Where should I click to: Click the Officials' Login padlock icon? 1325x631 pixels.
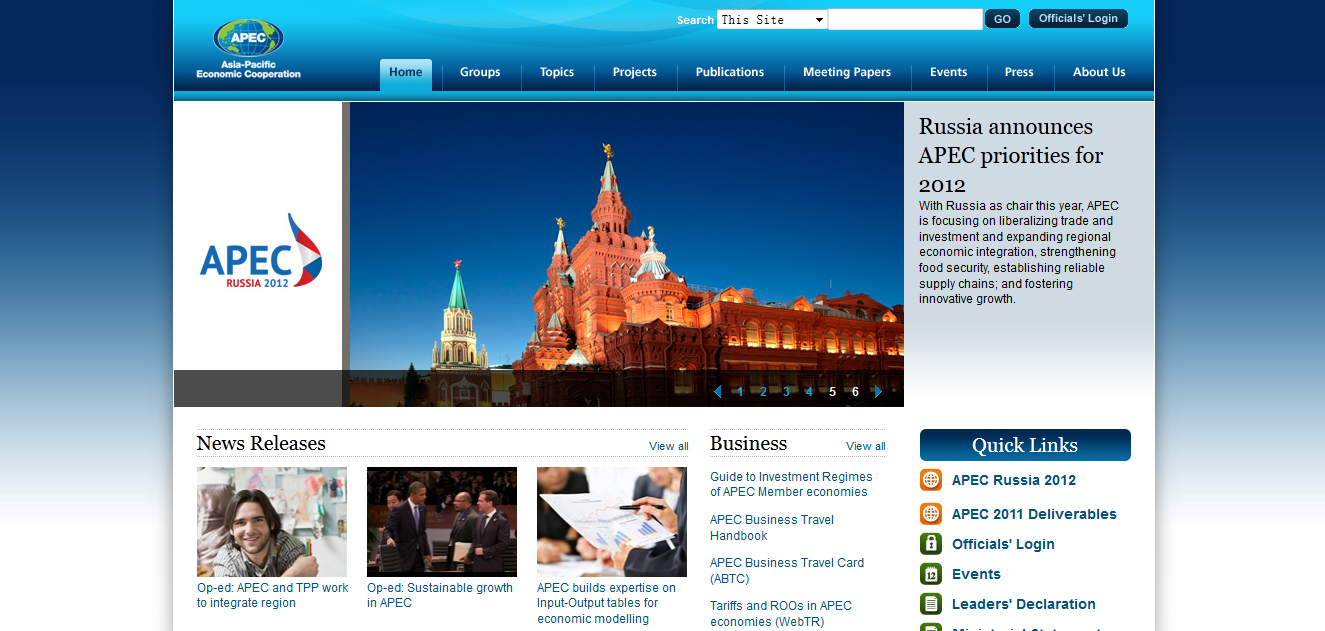(931, 544)
